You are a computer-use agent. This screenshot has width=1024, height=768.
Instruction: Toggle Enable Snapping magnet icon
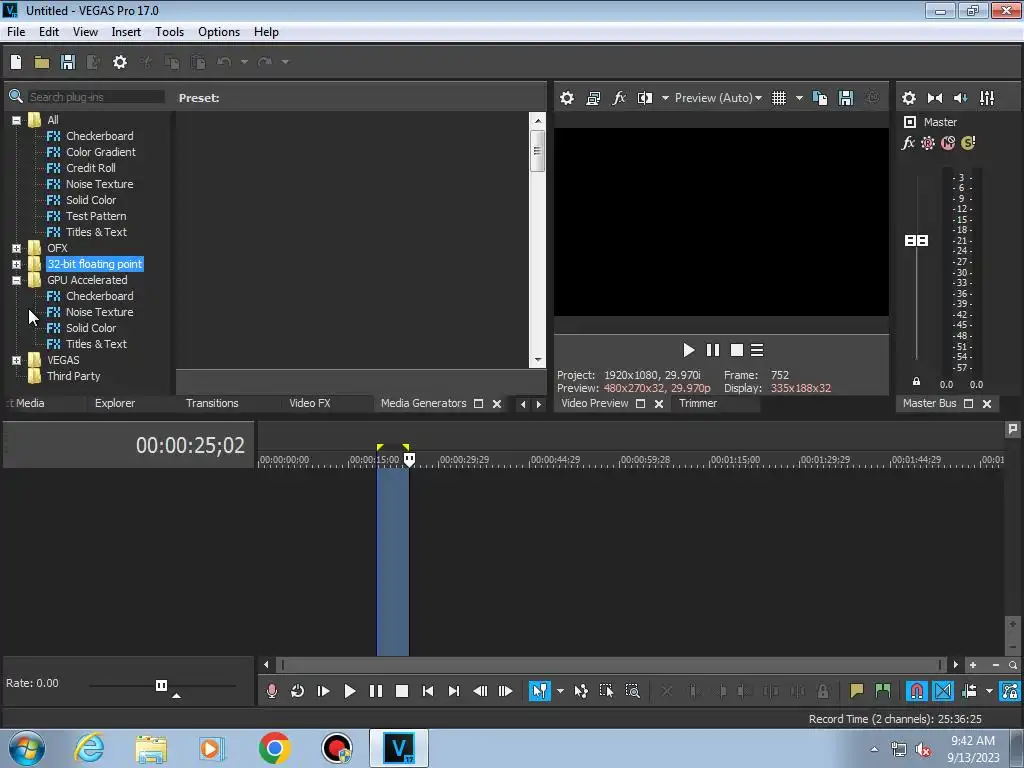pyautogui.click(x=916, y=691)
